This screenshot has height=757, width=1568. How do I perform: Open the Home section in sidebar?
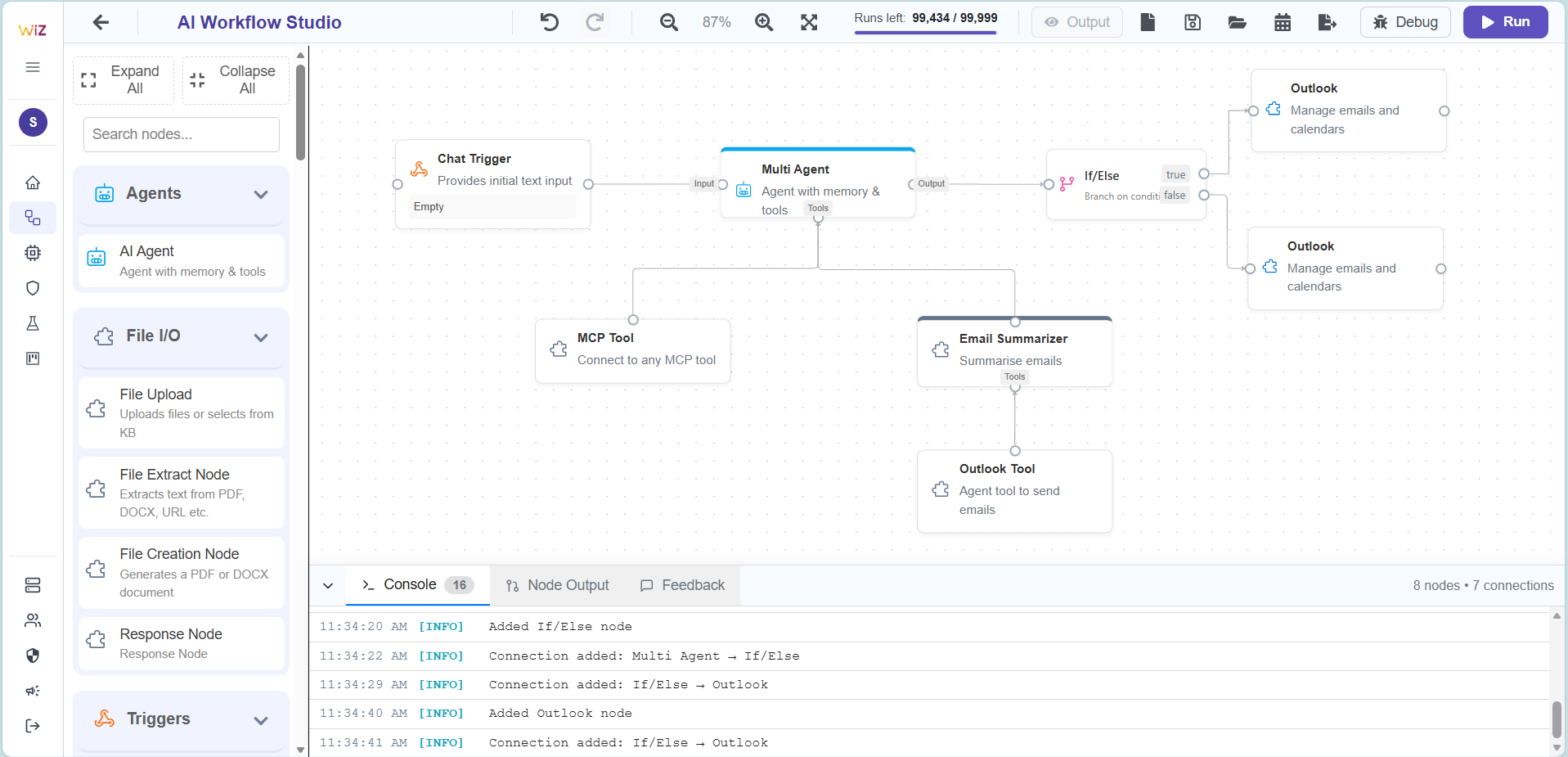click(33, 182)
